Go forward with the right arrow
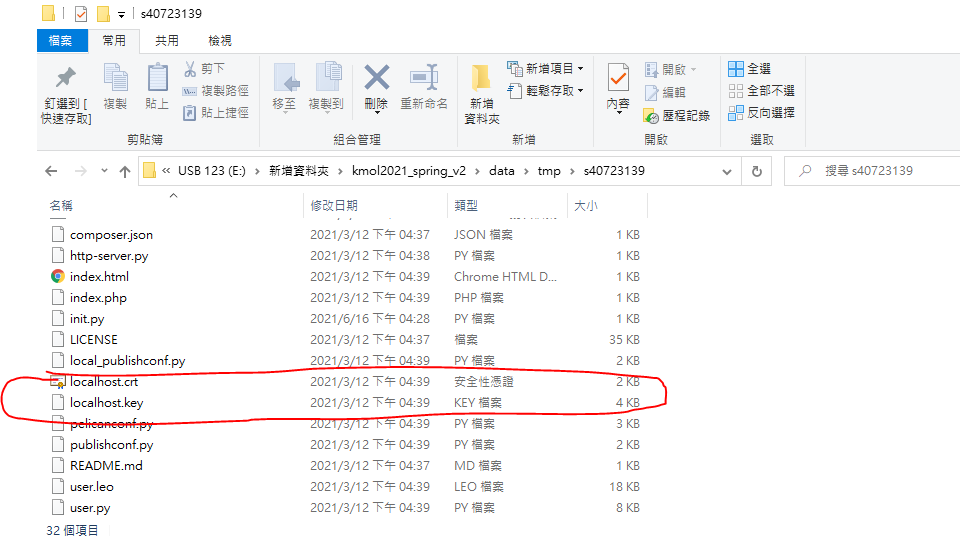The width and height of the screenshot is (960, 540). [80, 171]
